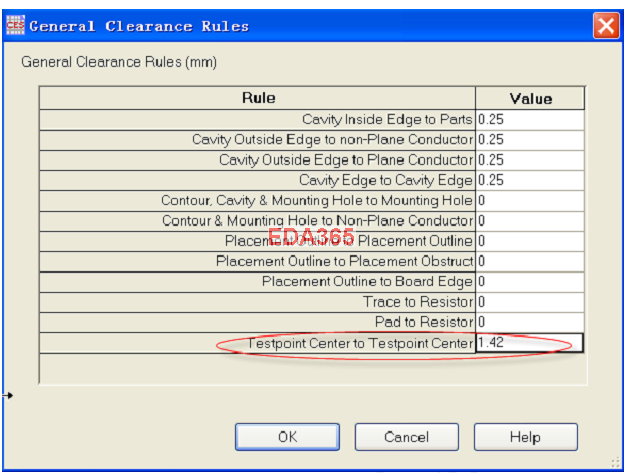Edit Cavity Edge to Cavity Edge value
Viewport: 624px width, 473px height.
[x=530, y=181]
